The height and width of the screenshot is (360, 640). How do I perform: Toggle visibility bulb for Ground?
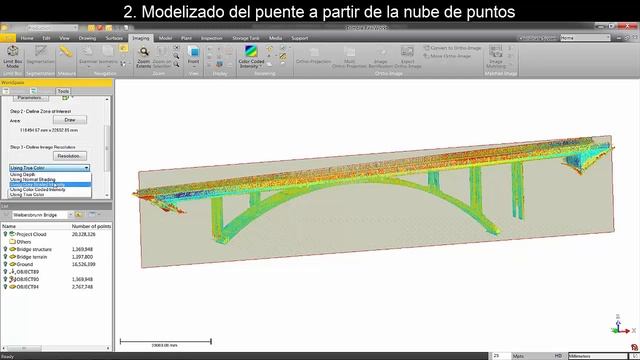tap(5, 264)
